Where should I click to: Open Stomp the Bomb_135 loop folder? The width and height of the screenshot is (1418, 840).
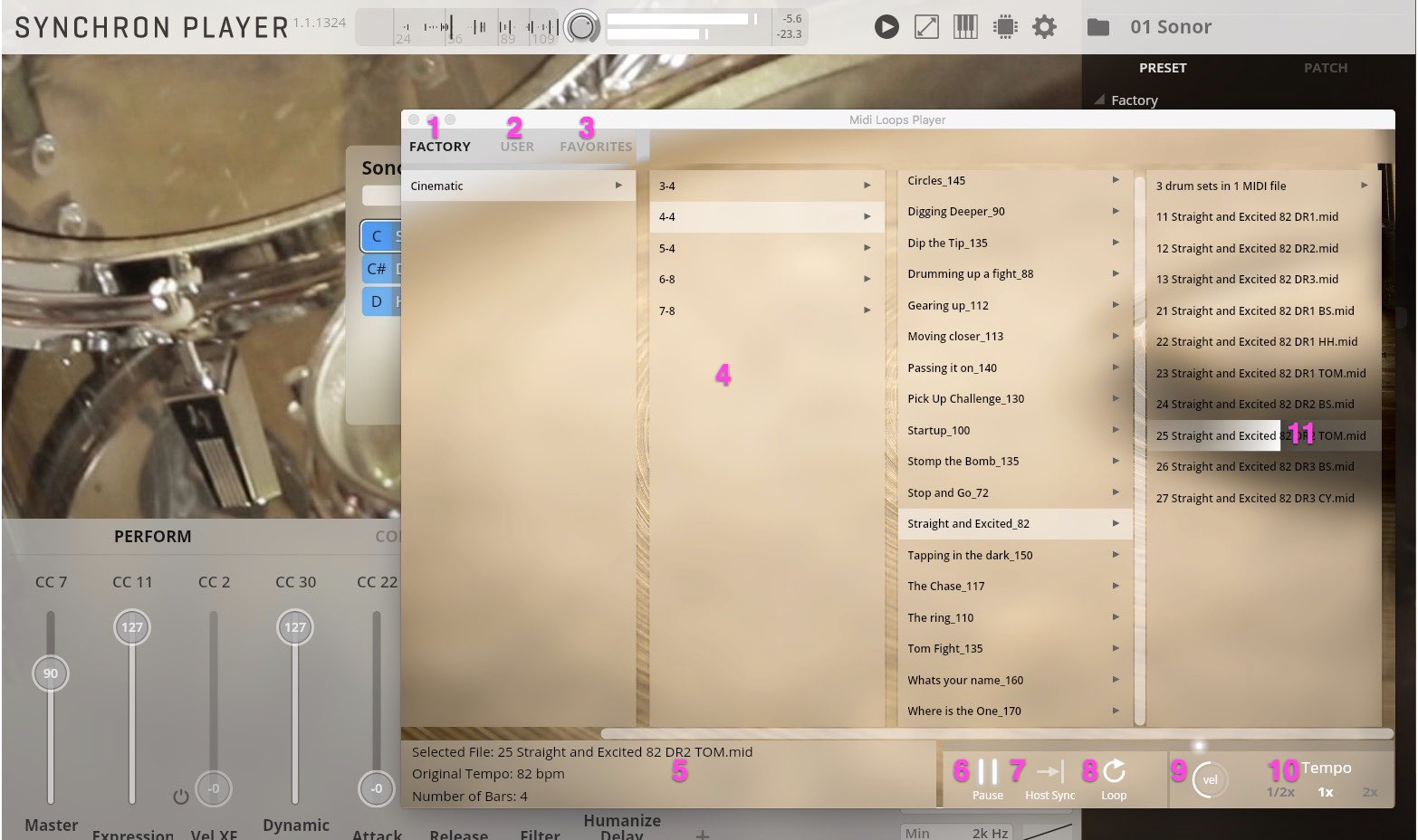1014,461
